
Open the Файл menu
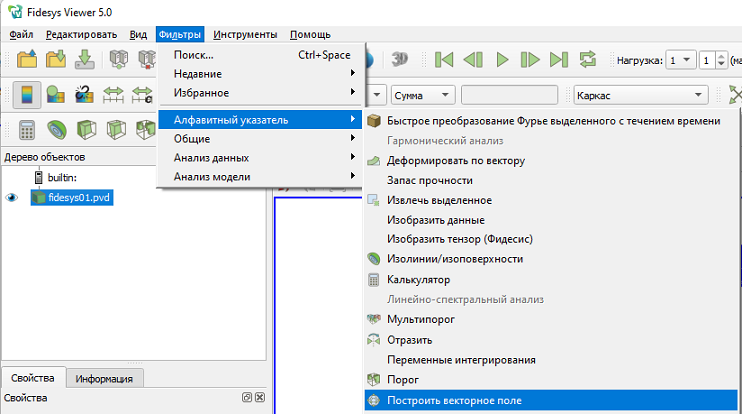pyautogui.click(x=21, y=35)
